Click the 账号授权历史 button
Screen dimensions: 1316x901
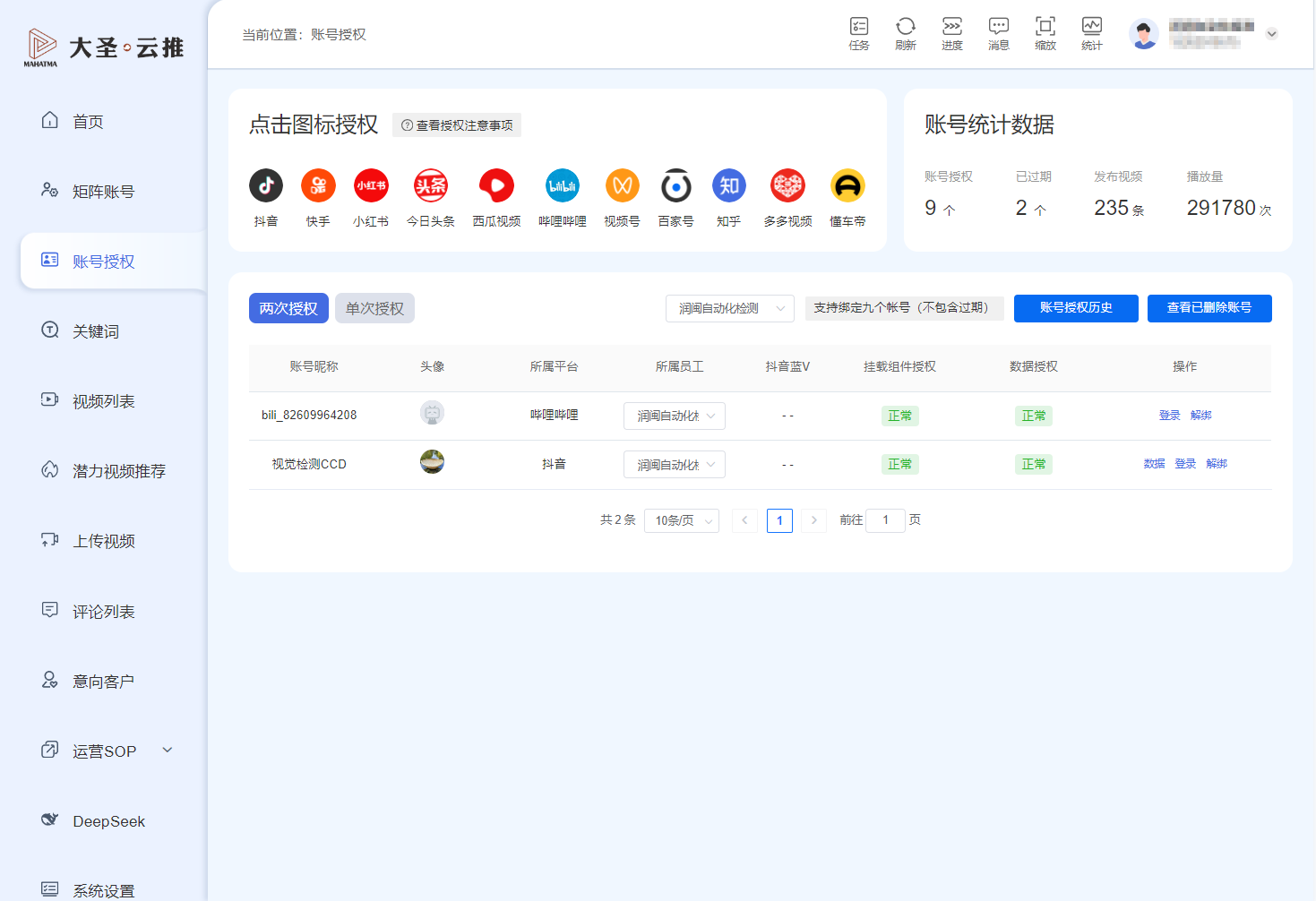tap(1076, 308)
